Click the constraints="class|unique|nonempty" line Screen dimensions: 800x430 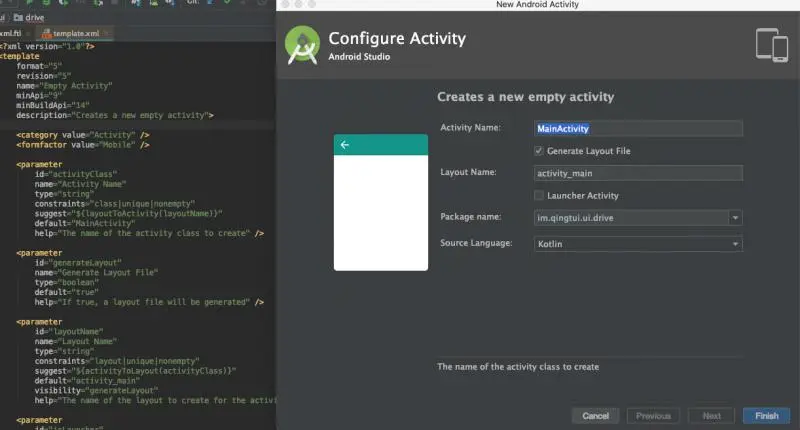pyautogui.click(x=115, y=204)
